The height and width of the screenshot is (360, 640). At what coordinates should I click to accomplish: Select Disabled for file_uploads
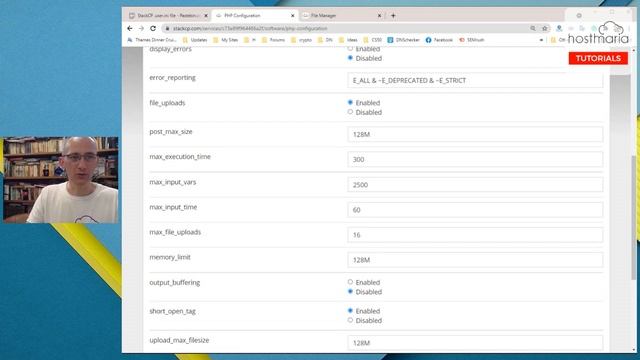click(350, 112)
